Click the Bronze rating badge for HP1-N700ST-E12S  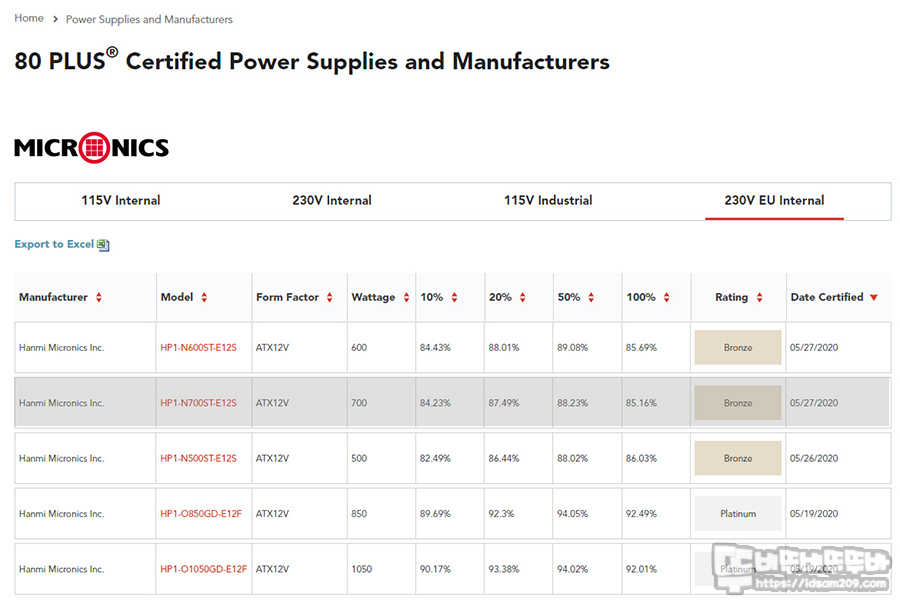pos(738,403)
